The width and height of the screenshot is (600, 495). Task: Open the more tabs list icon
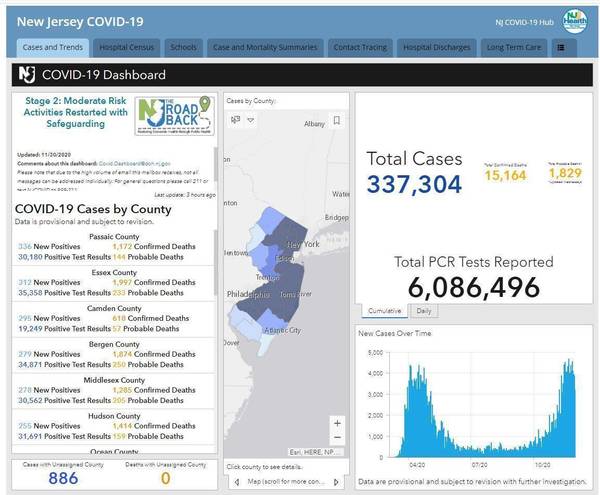point(560,47)
